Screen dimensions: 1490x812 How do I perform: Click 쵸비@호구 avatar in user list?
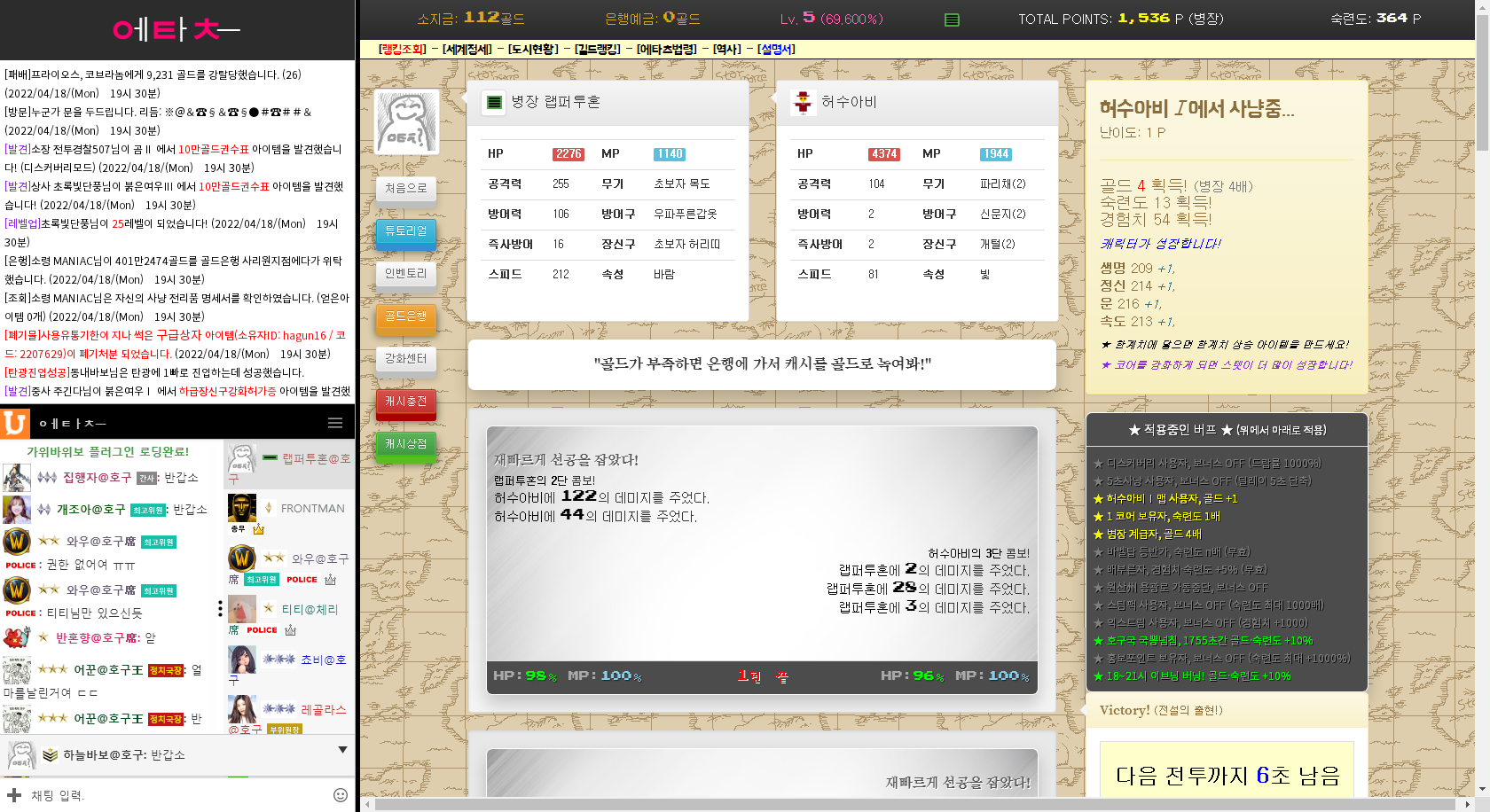pos(242,660)
